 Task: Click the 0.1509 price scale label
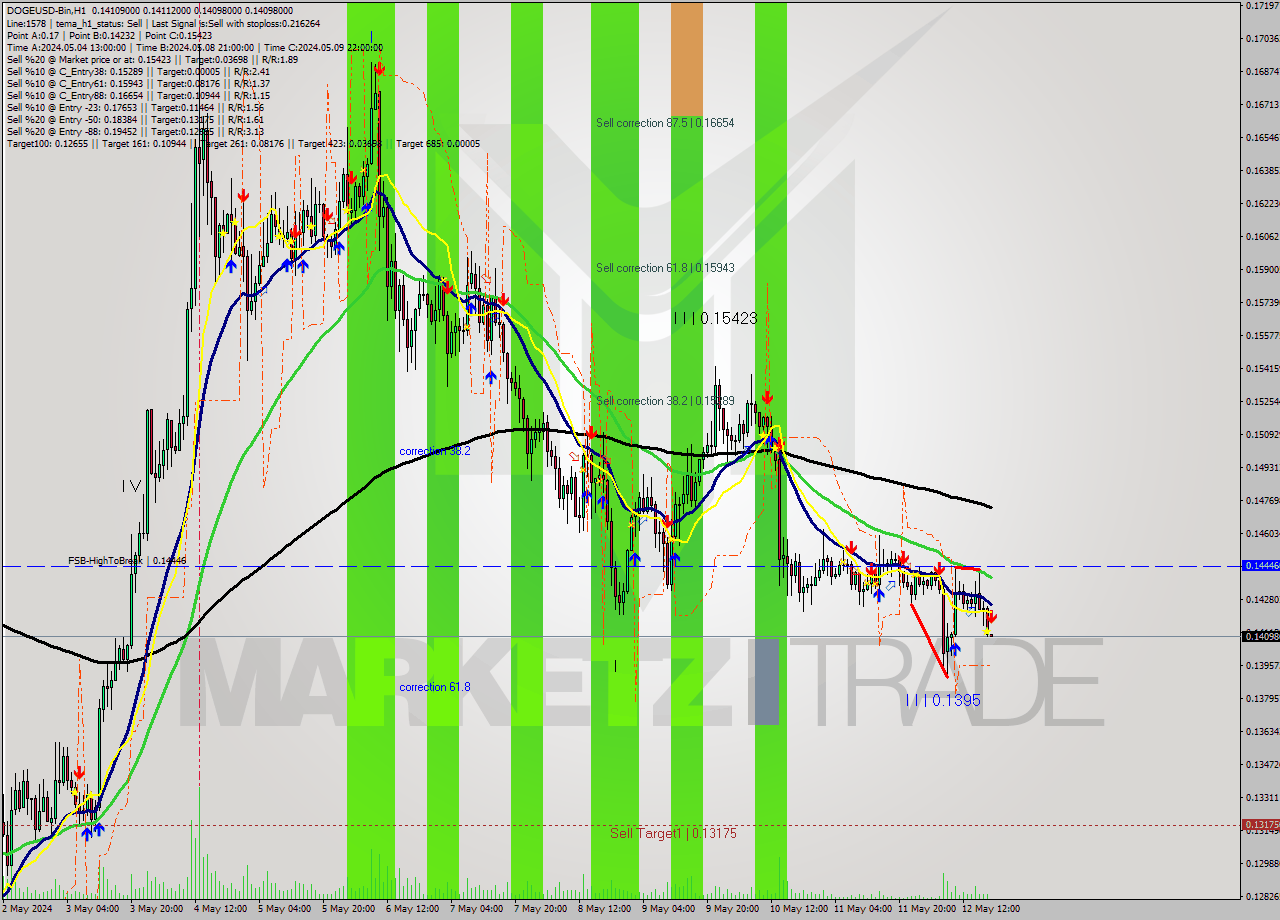pos(1262,434)
